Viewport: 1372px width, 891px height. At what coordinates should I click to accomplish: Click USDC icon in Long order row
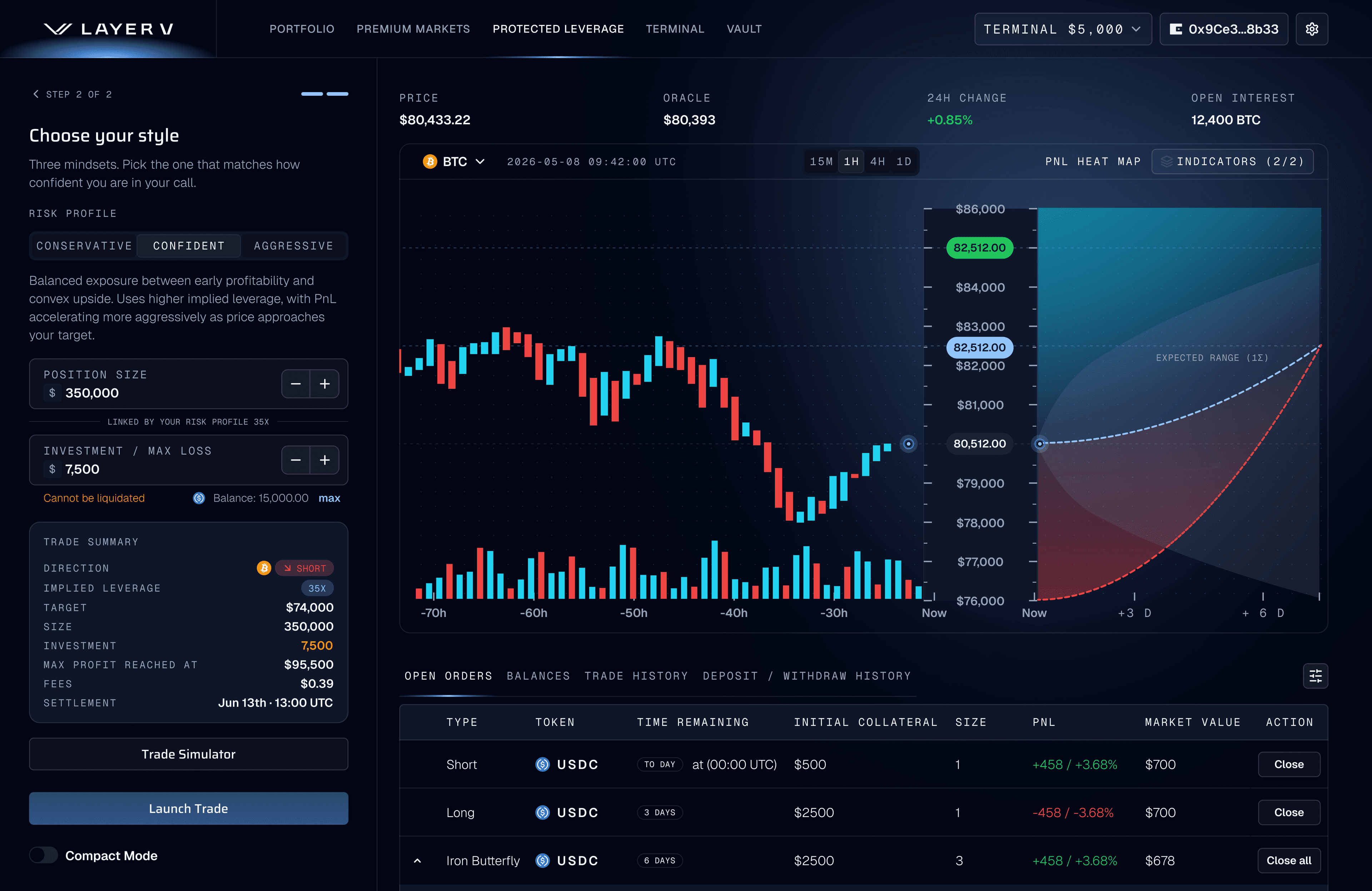[x=542, y=813]
